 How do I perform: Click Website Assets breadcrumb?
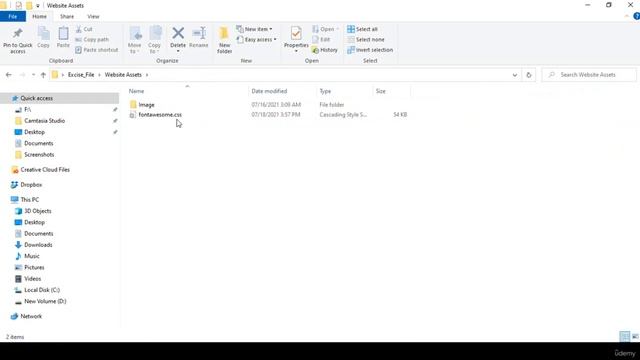pyautogui.click(x=123, y=75)
